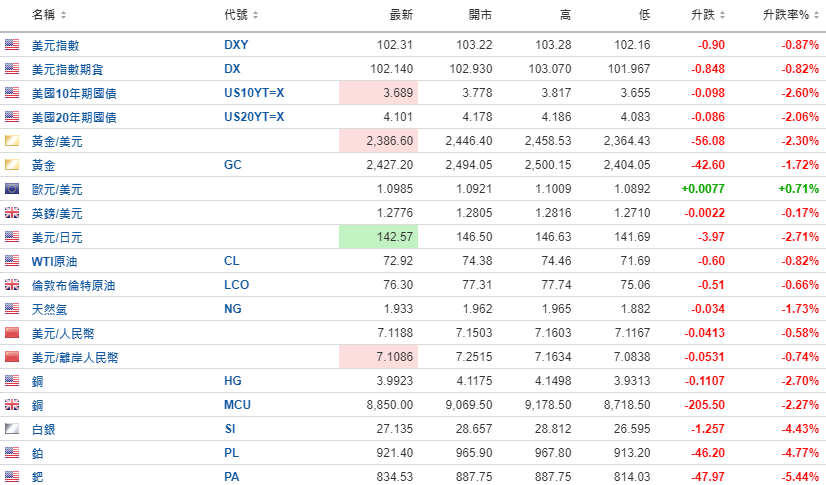Click the gold bar icon beside 黃金/美元
The image size is (826, 485).
pos(12,141)
